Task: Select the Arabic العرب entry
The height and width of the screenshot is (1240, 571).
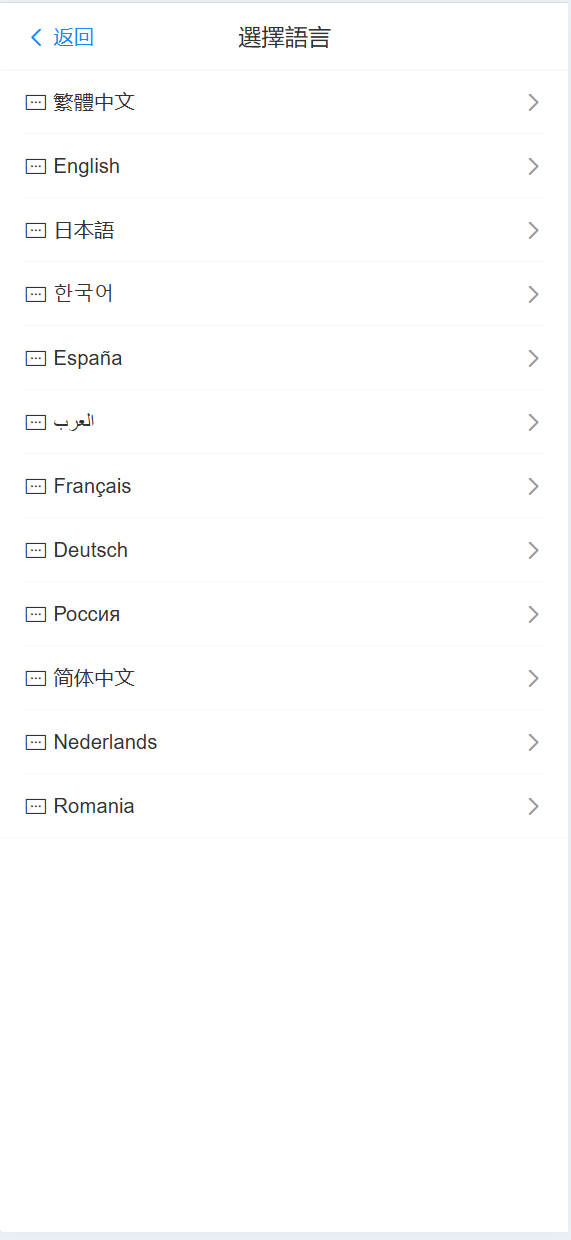Action: 284,422
